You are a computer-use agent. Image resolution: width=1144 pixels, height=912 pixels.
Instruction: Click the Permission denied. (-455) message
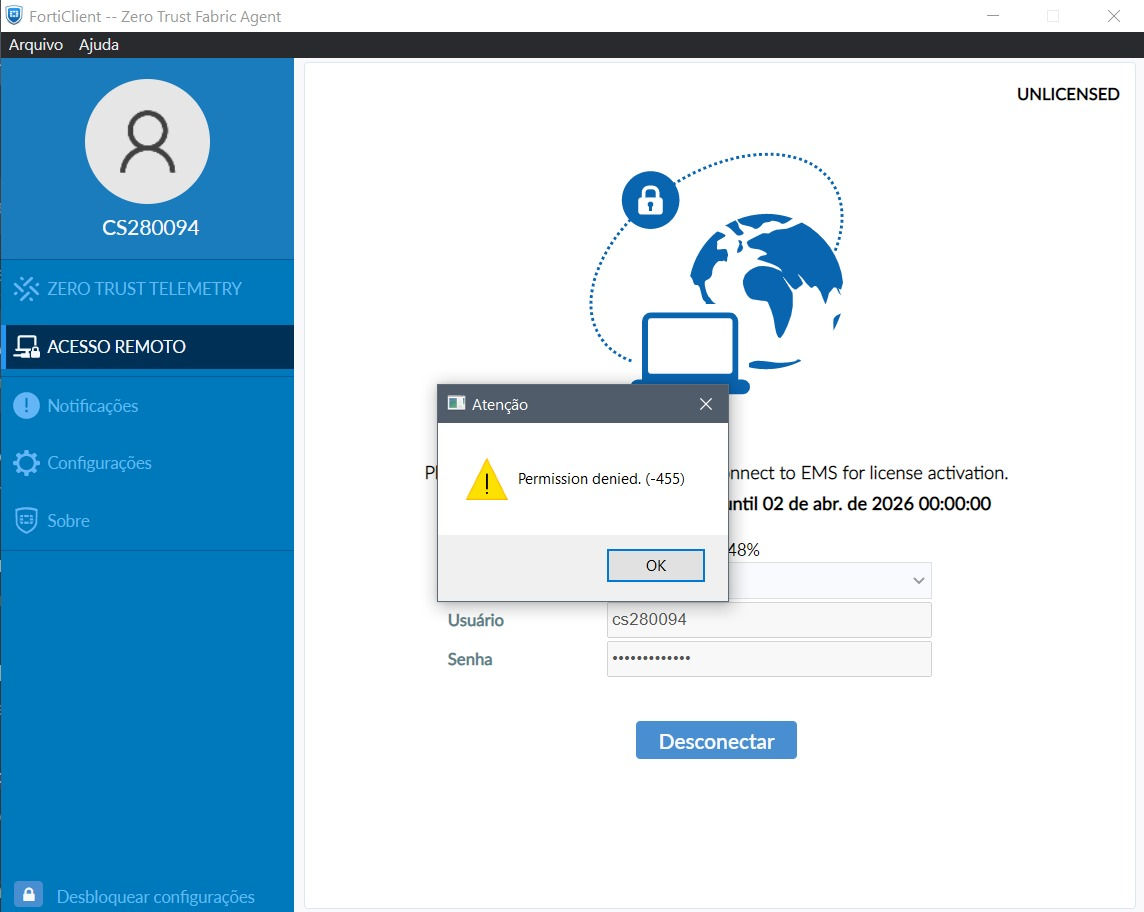click(x=601, y=479)
